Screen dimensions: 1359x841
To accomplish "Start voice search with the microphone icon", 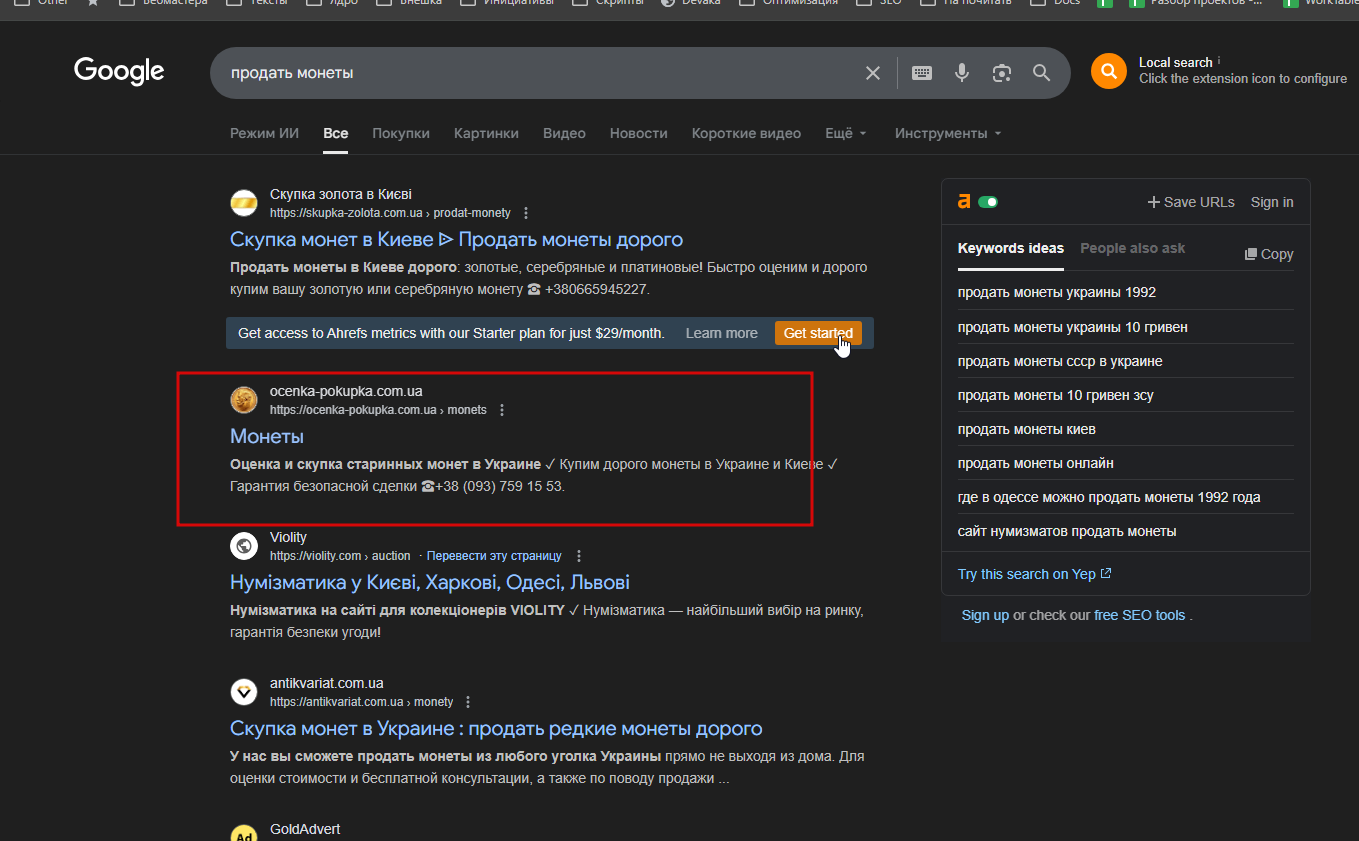I will point(962,73).
